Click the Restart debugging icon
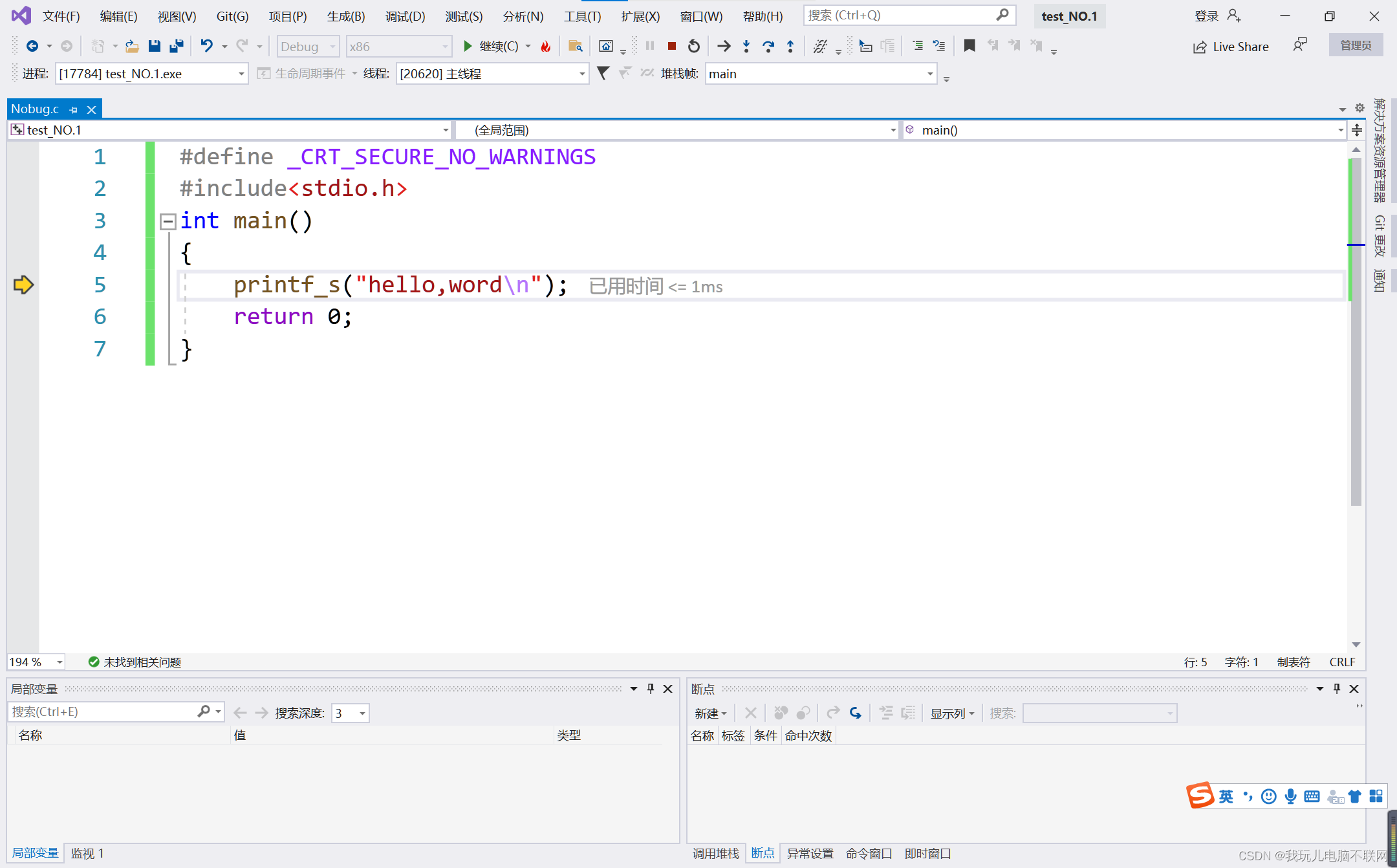The height and width of the screenshot is (868, 1397). coord(694,46)
